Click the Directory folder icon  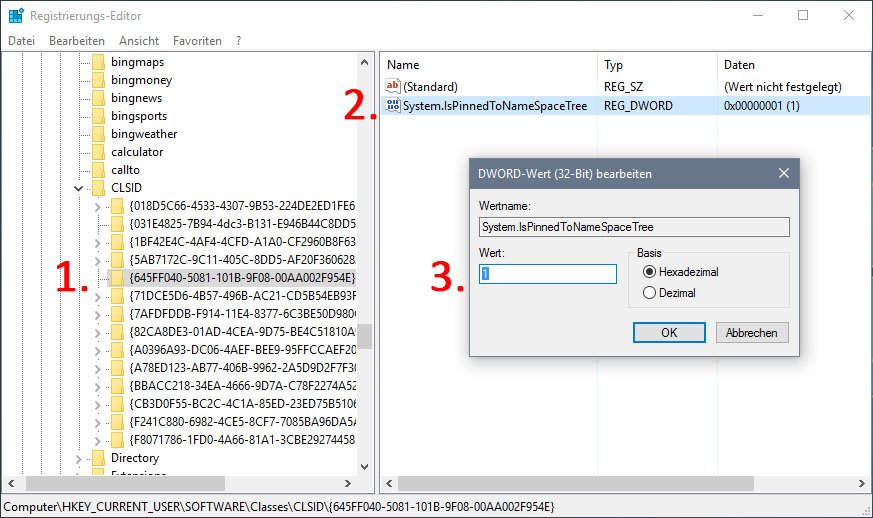point(98,458)
